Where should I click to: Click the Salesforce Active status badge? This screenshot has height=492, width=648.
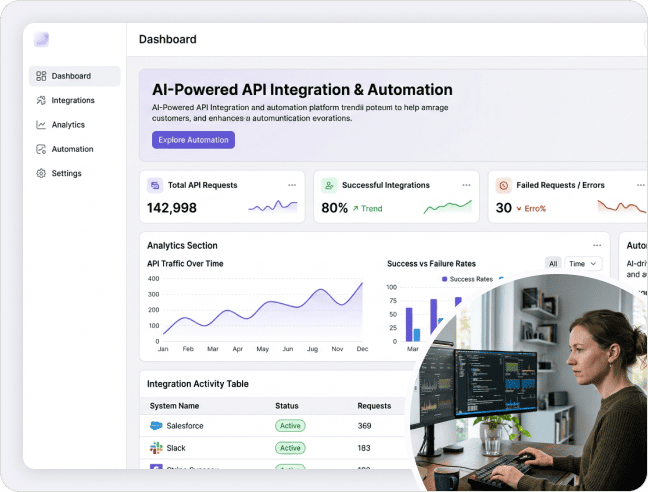point(290,426)
